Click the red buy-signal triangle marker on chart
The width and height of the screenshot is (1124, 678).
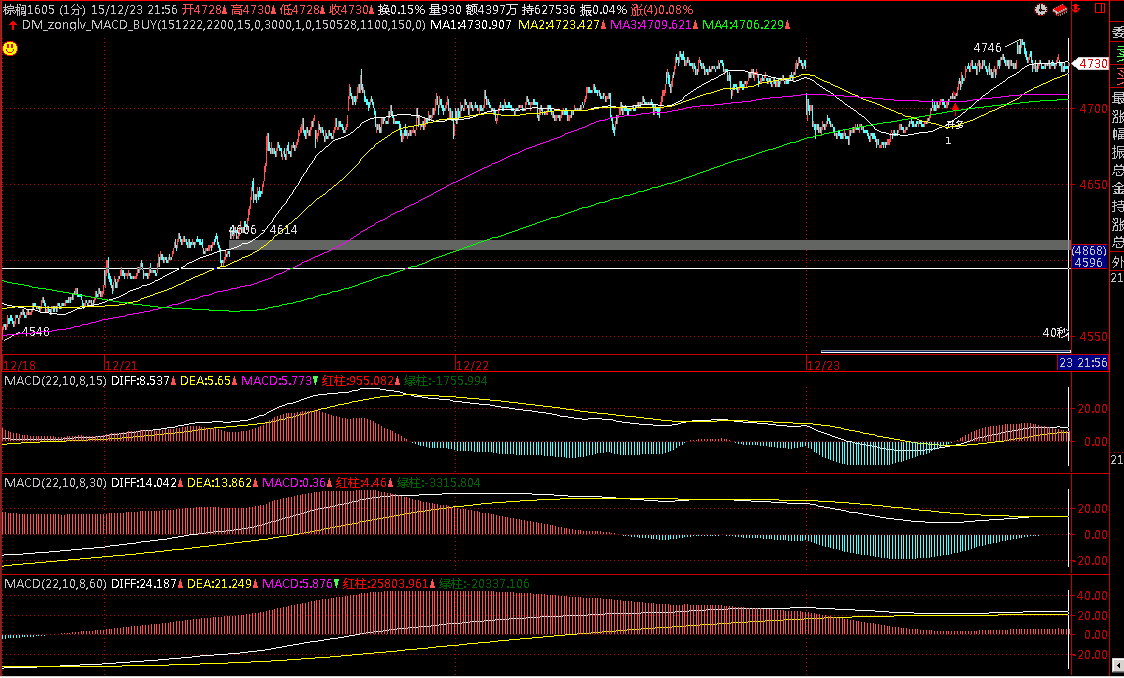point(955,106)
